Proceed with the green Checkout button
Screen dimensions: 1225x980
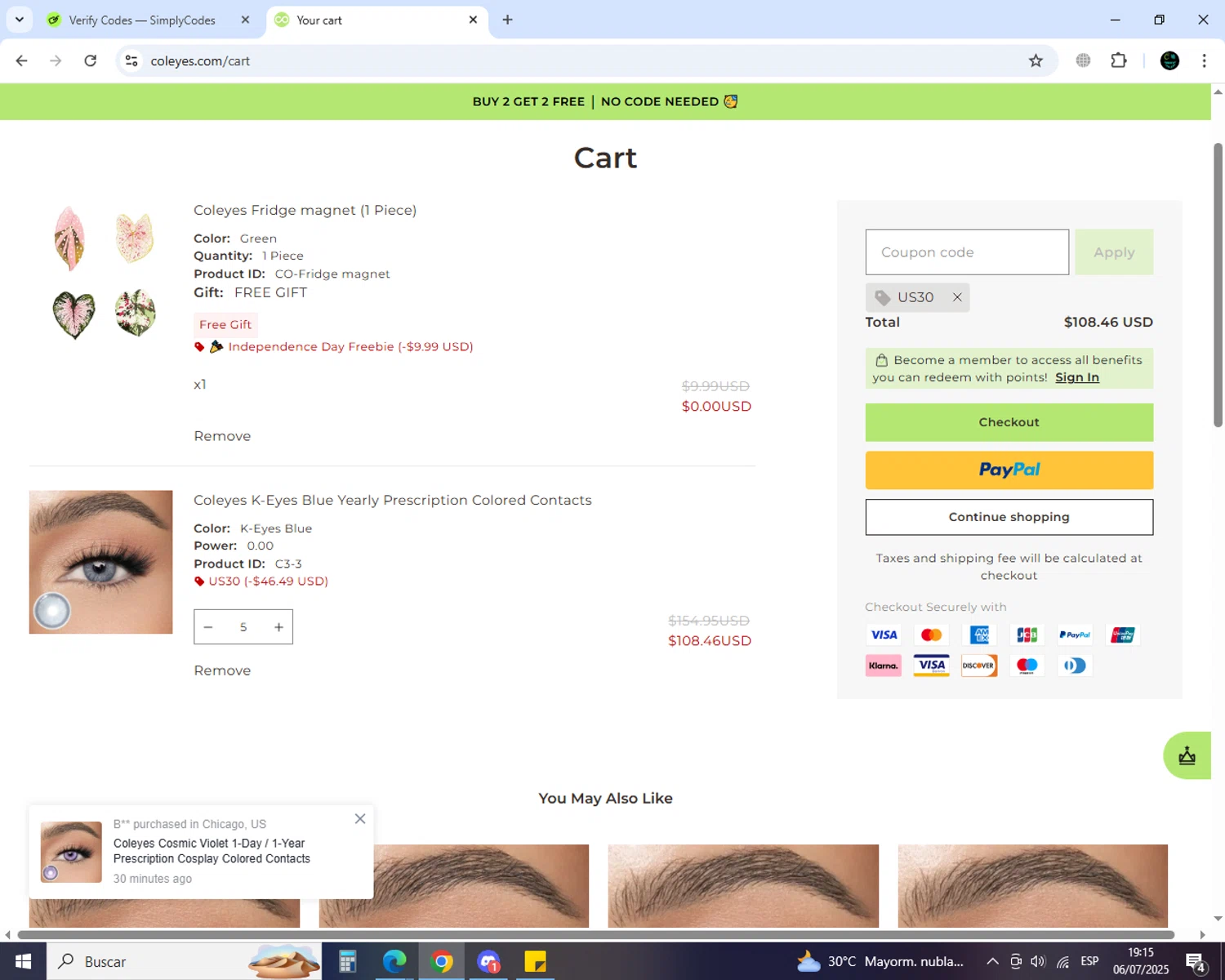(1009, 422)
